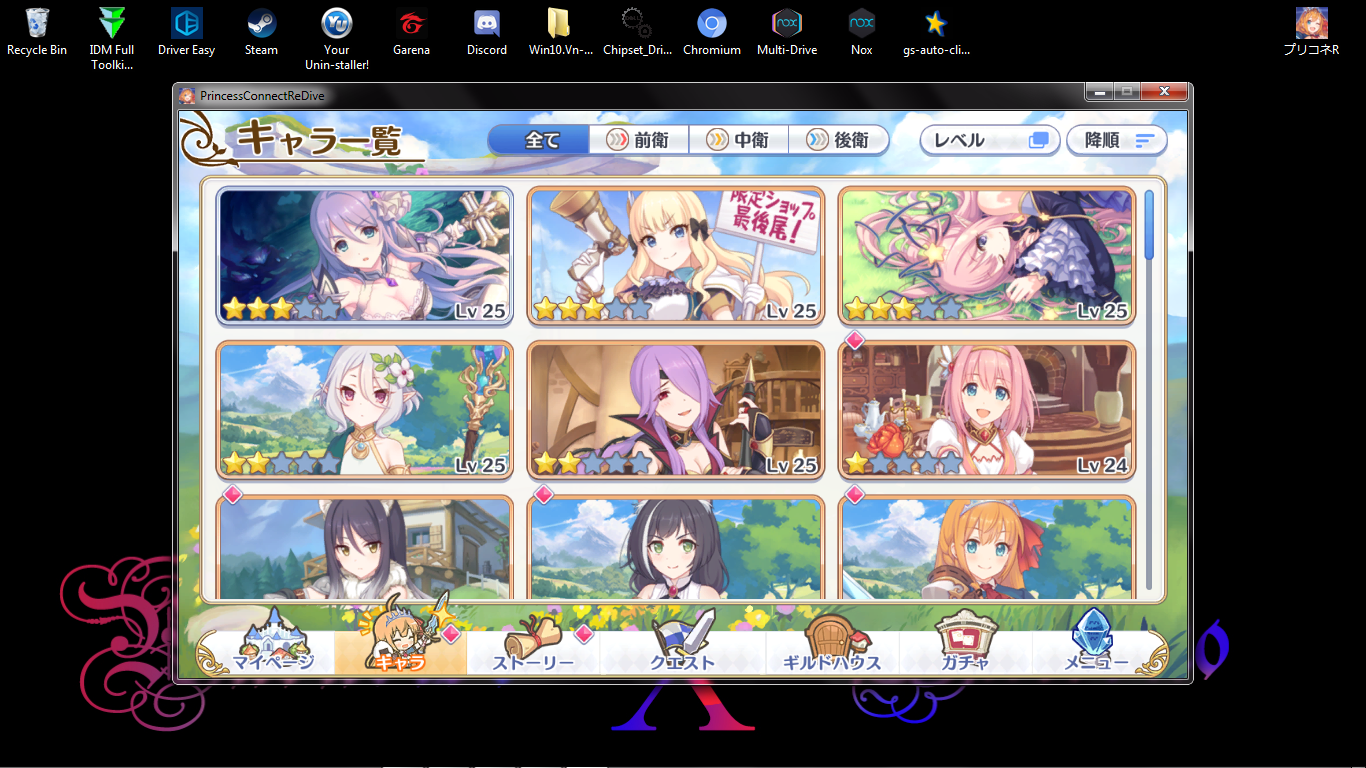Open the ストーリー scroll icon
1366x768 pixels.
(x=534, y=644)
